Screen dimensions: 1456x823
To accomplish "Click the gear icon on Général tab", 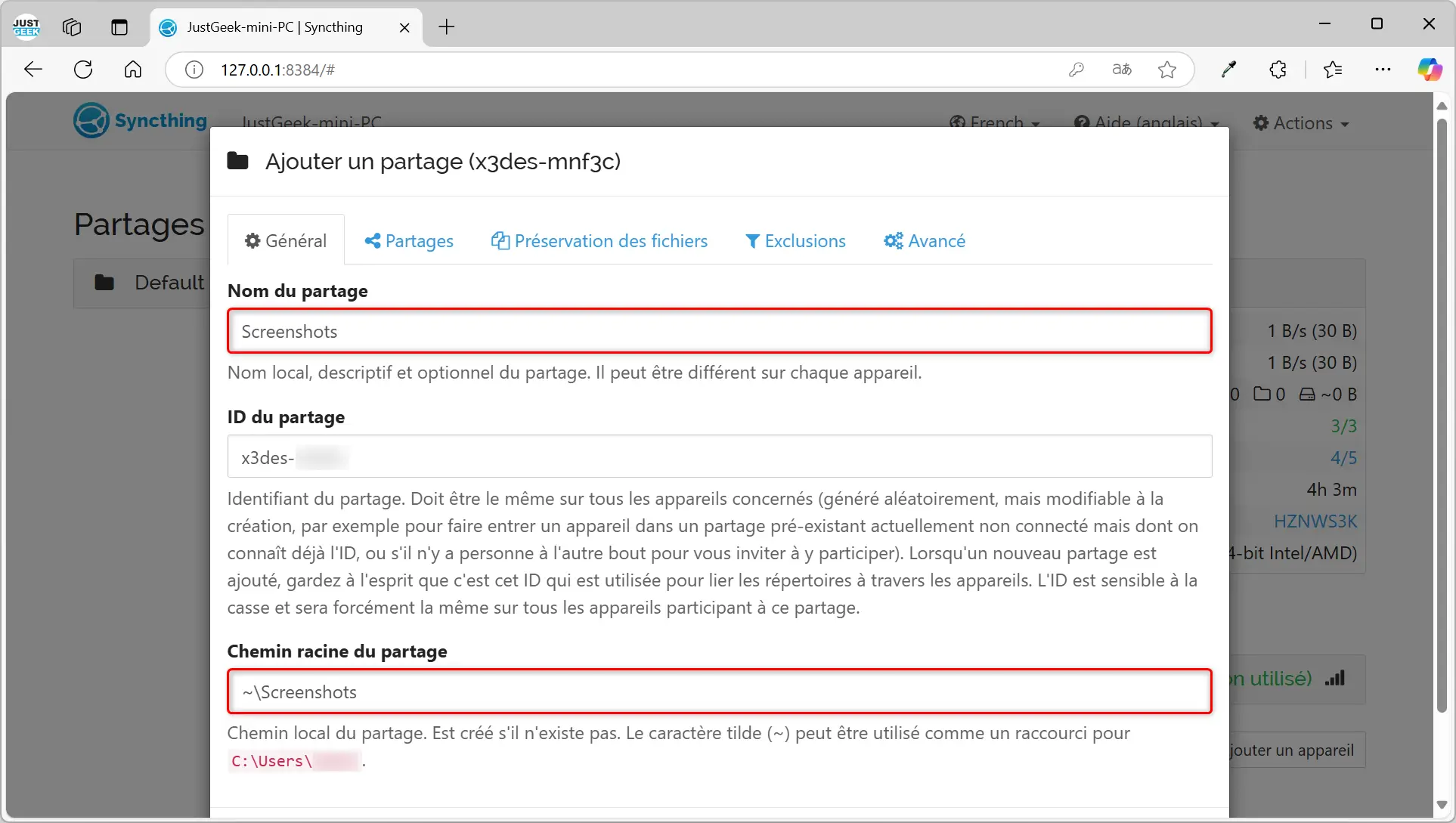I will [252, 240].
